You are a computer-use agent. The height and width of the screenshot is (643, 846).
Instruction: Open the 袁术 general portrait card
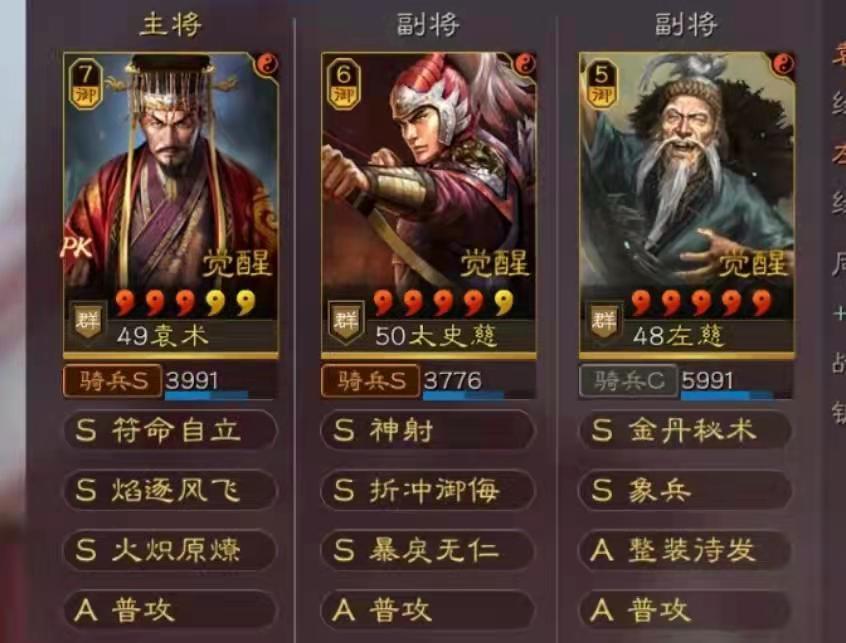(x=171, y=205)
